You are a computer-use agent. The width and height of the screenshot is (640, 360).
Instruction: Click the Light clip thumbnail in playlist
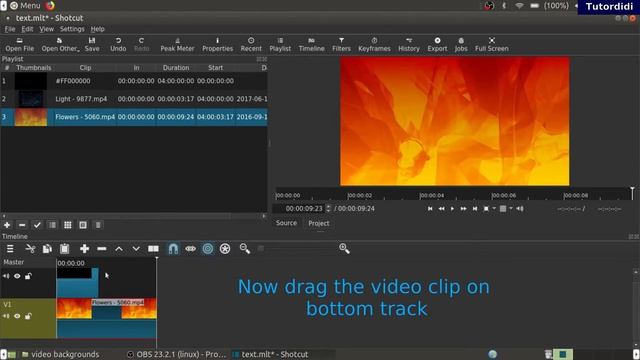[31, 99]
